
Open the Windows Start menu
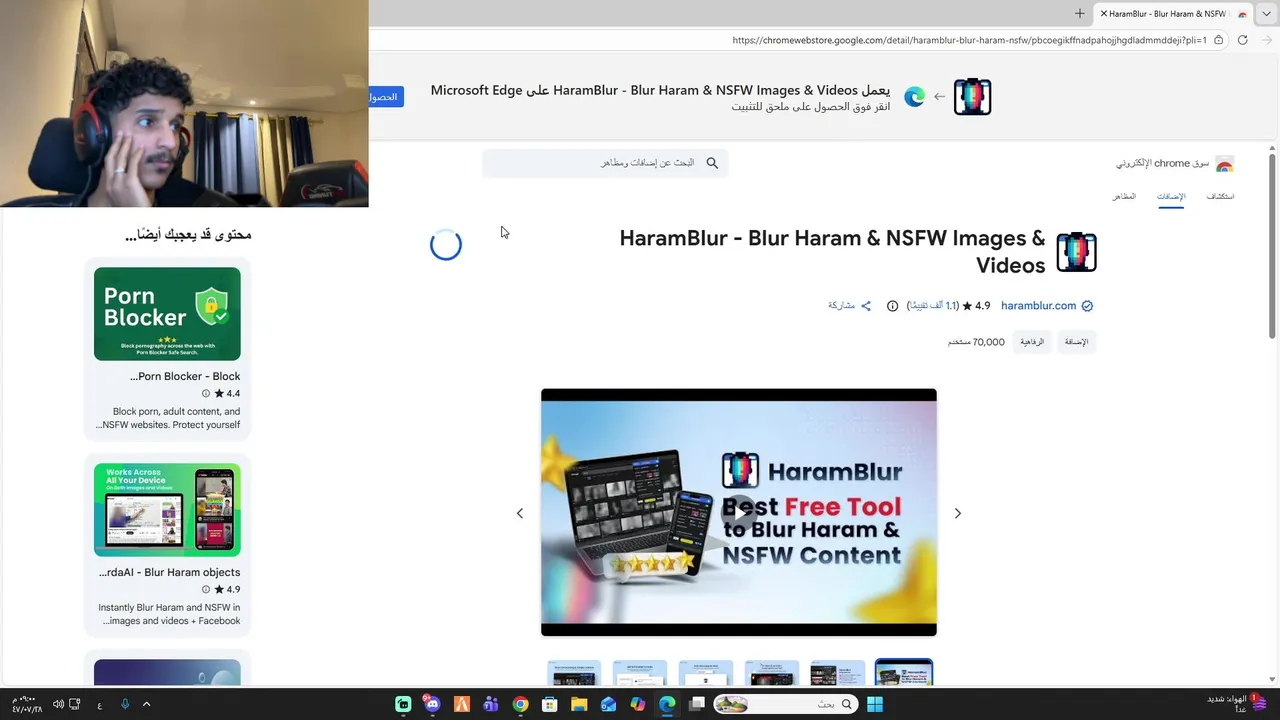click(x=875, y=704)
